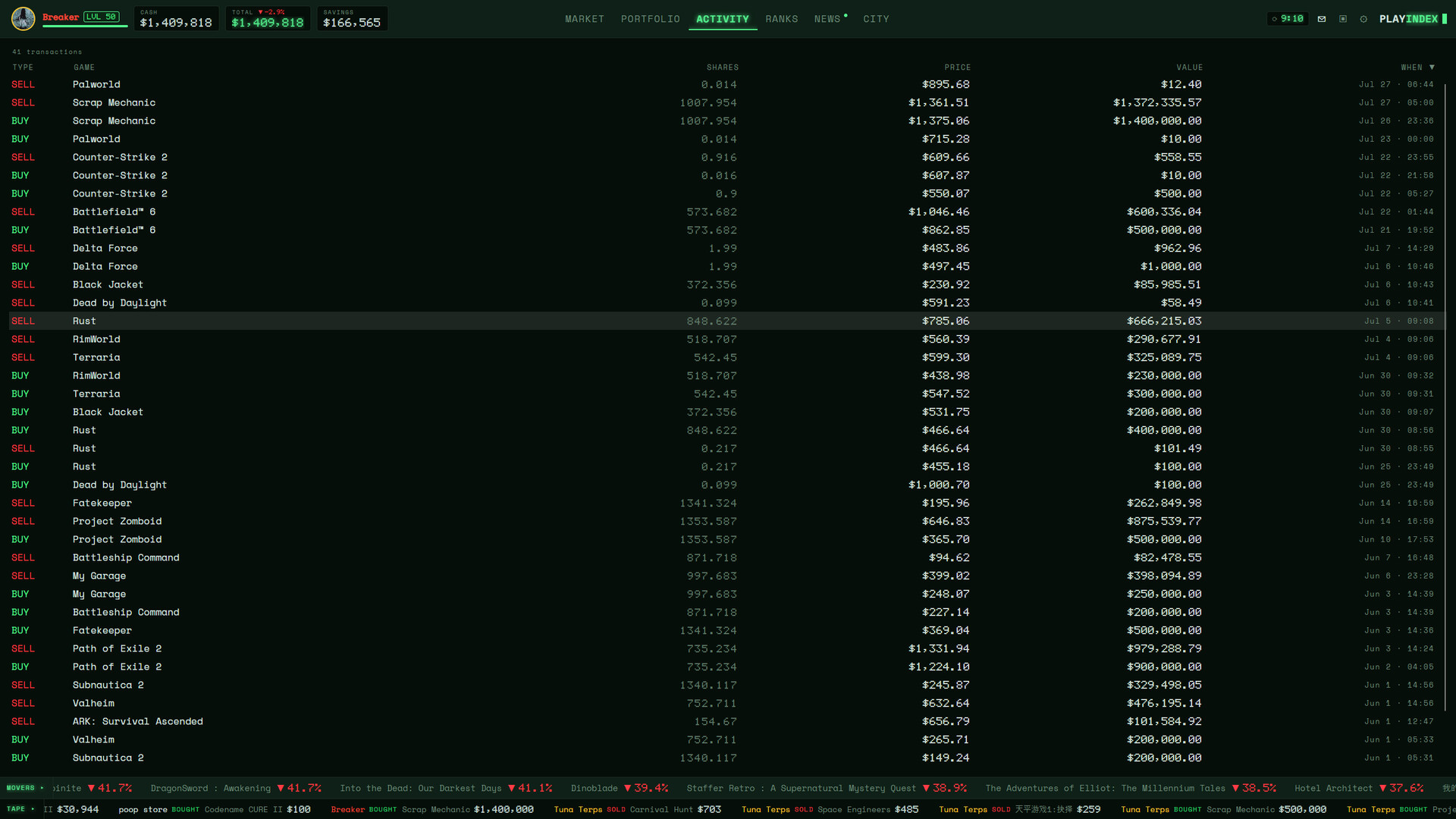The image size is (1456, 819).
Task: Click the '41 transactions' count label
Action: (x=47, y=52)
